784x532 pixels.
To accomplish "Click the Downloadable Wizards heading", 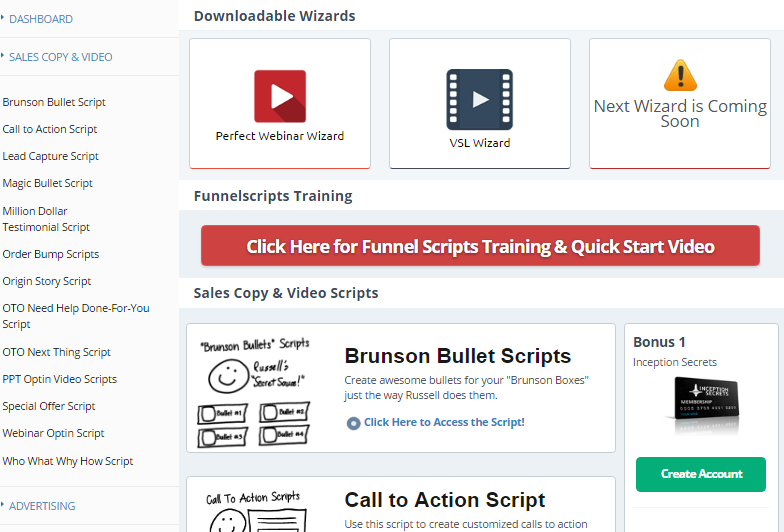I will point(274,16).
